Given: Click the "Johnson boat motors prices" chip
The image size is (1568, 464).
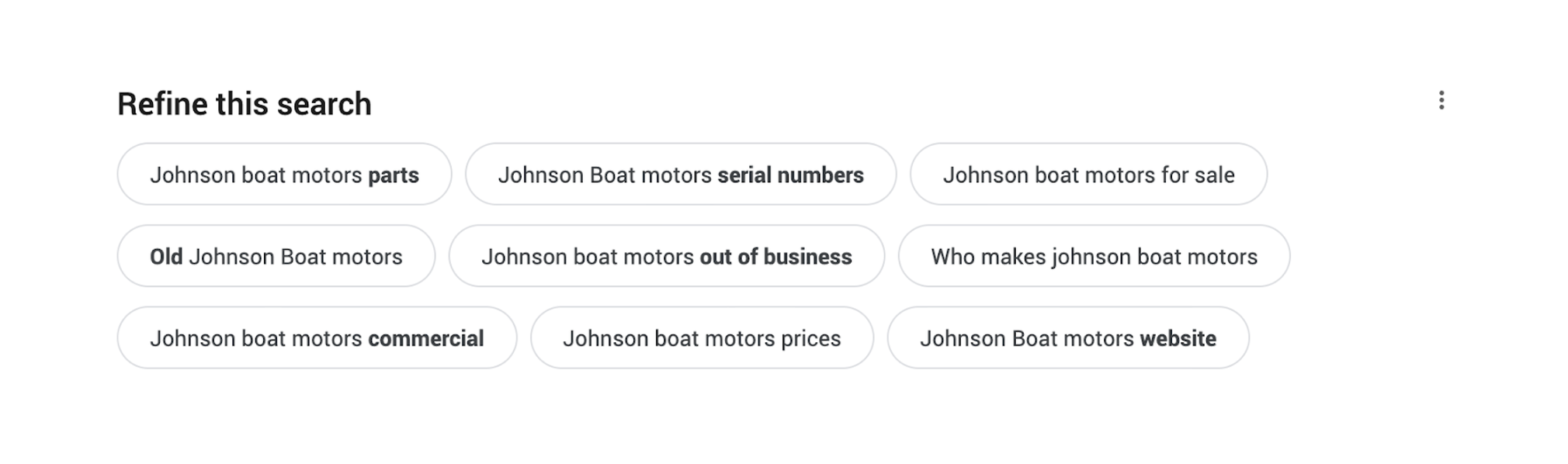Looking at the screenshot, I should coord(702,338).
